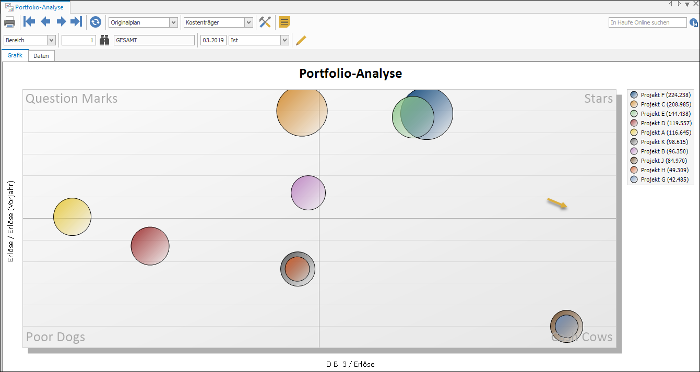This screenshot has height=372, width=700.
Task: Click the blue Haufe Online info icon
Action: point(694,22)
